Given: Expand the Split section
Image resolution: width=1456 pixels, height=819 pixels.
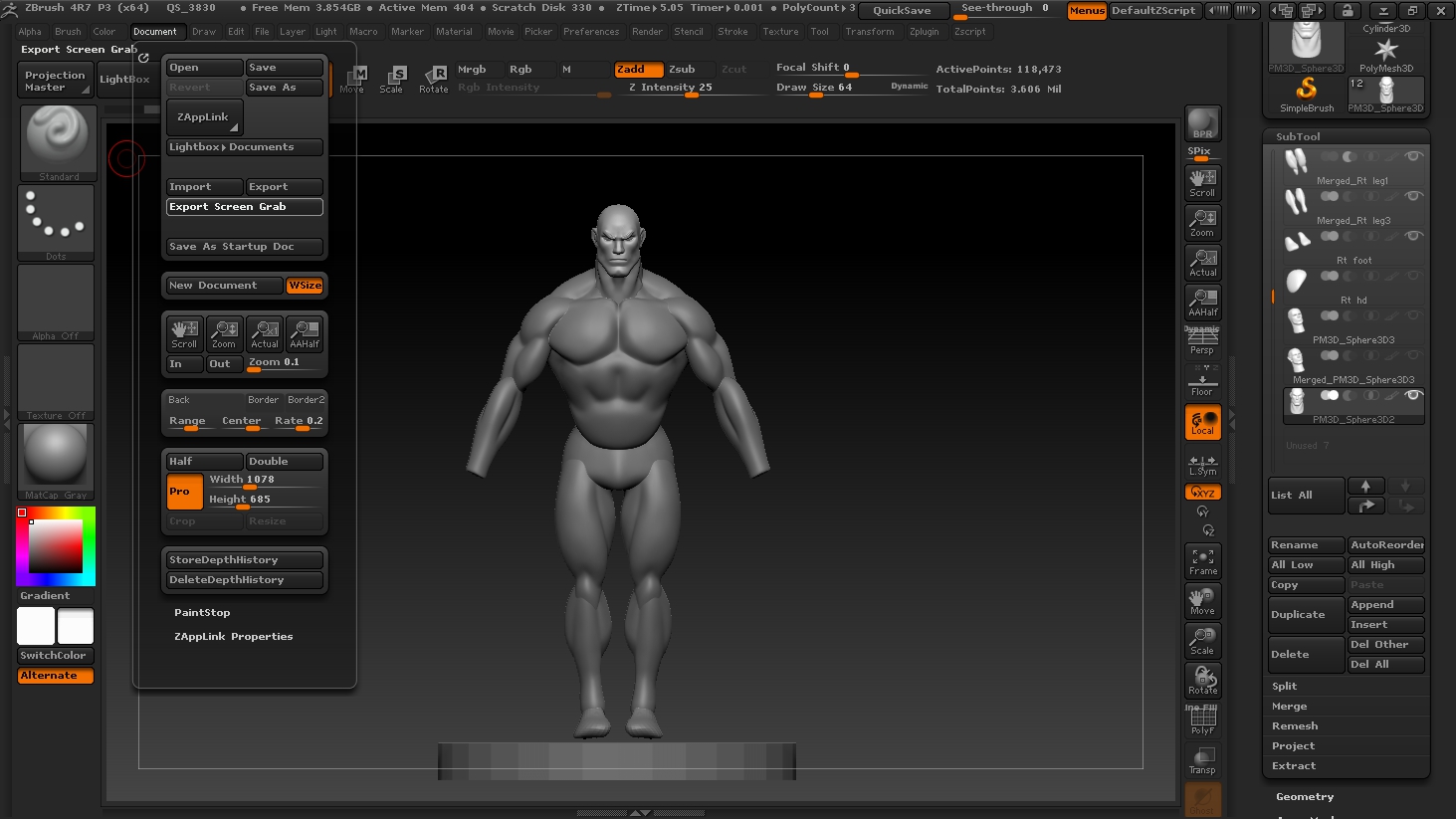Looking at the screenshot, I should point(1284,687).
